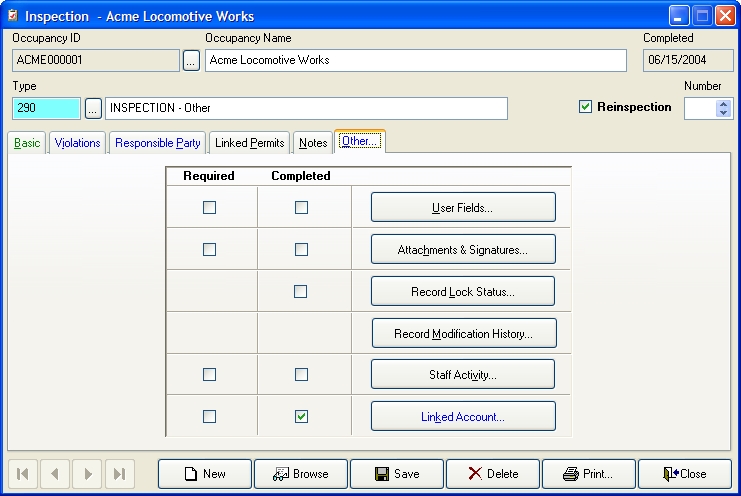Save the current inspection

click(x=397, y=474)
